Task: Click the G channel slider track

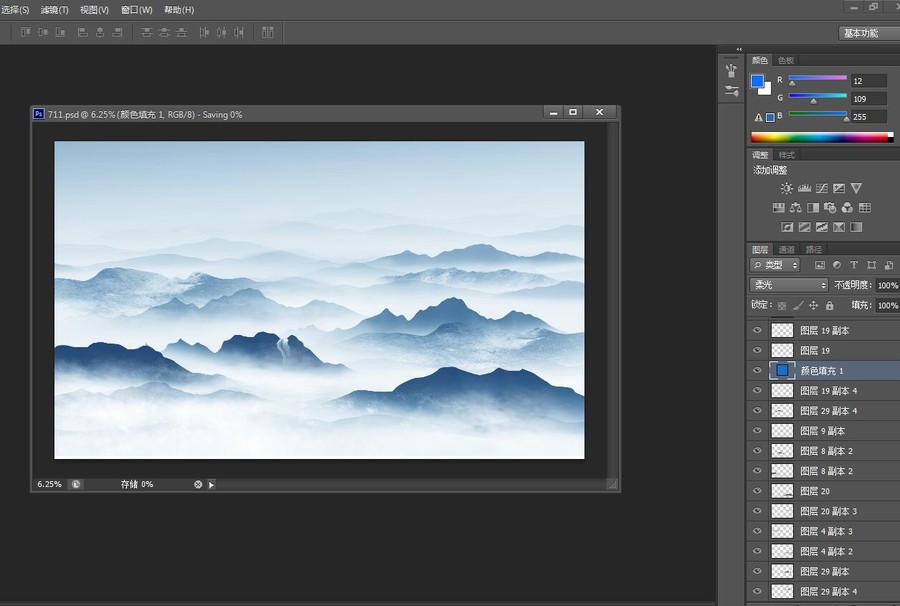Action: (x=818, y=96)
